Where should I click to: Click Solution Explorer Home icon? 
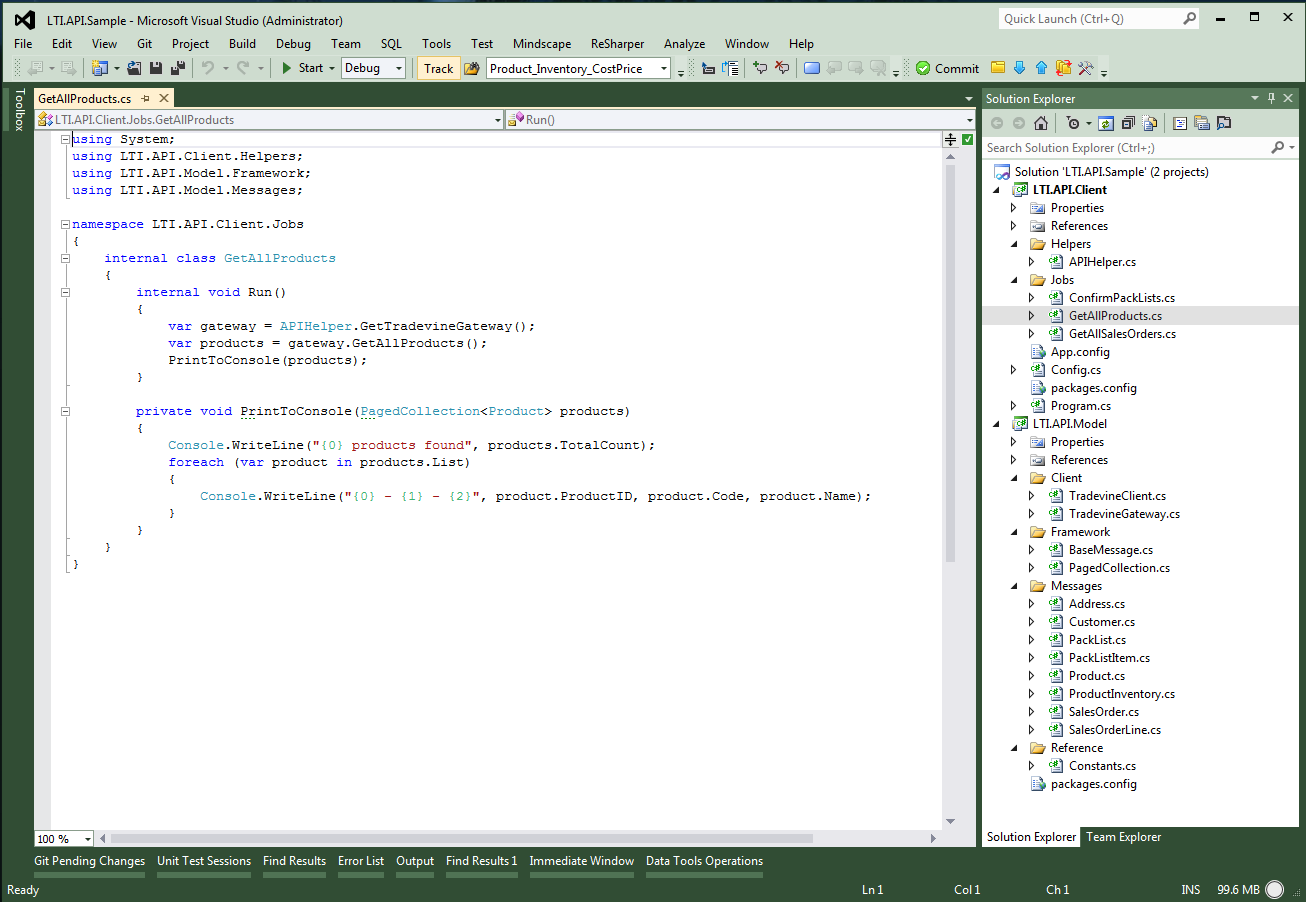pos(1041,123)
